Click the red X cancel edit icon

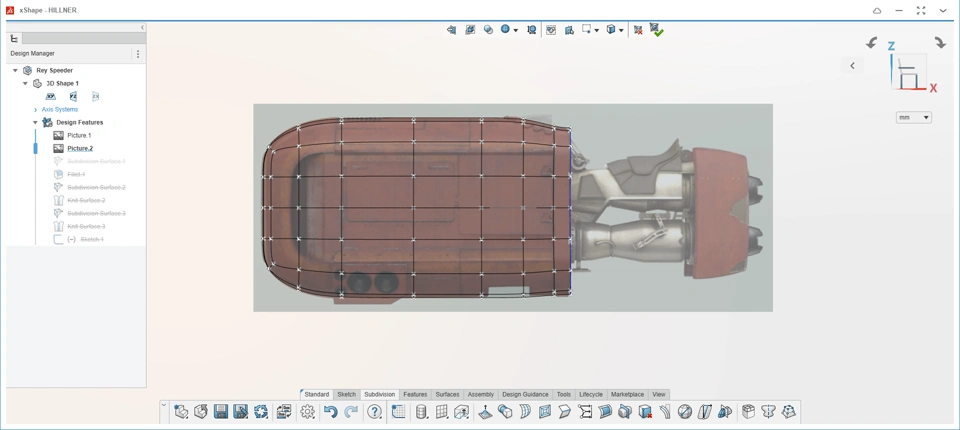pos(638,30)
